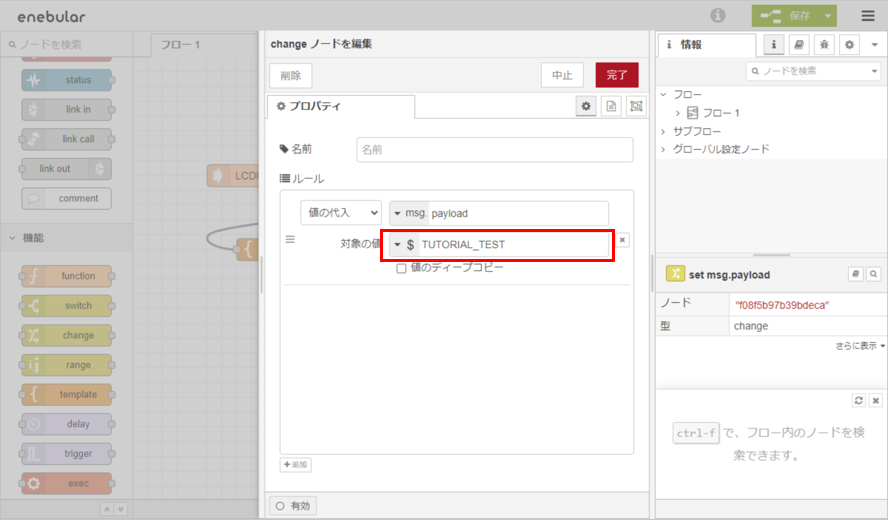Open the debug bug sidebar icon

coord(824,44)
